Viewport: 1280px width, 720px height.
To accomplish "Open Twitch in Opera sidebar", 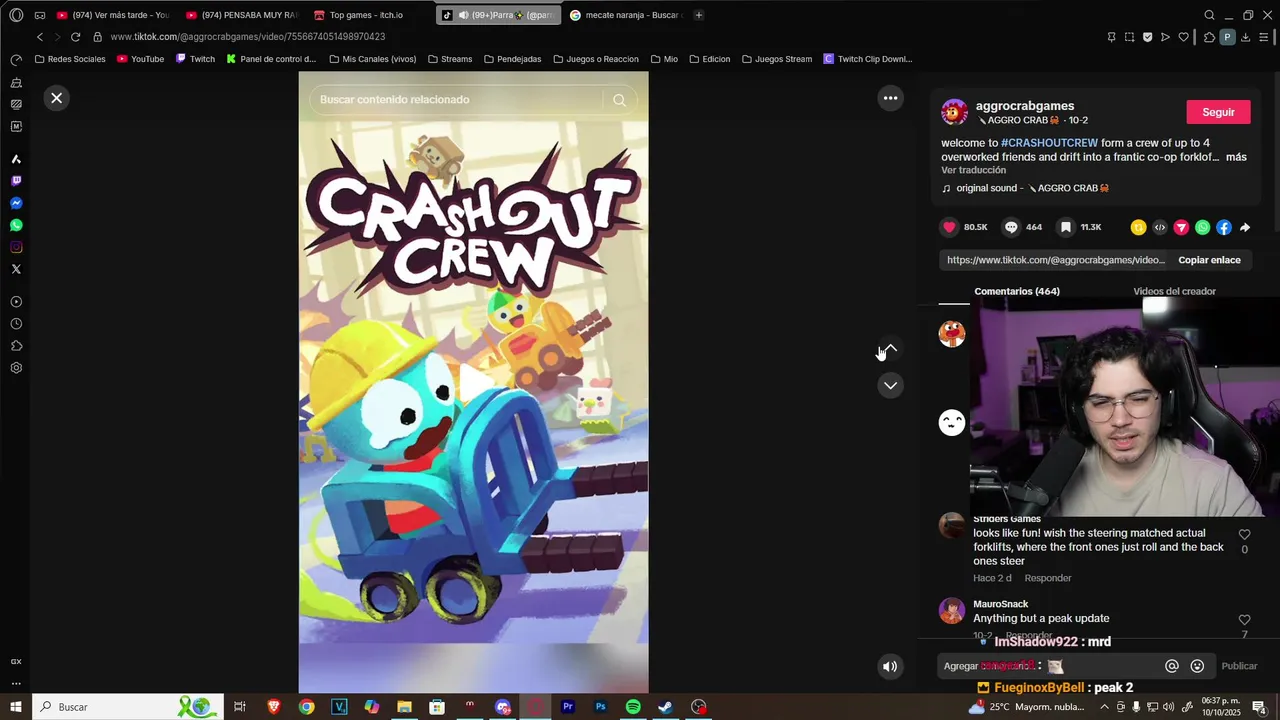I will (x=16, y=181).
